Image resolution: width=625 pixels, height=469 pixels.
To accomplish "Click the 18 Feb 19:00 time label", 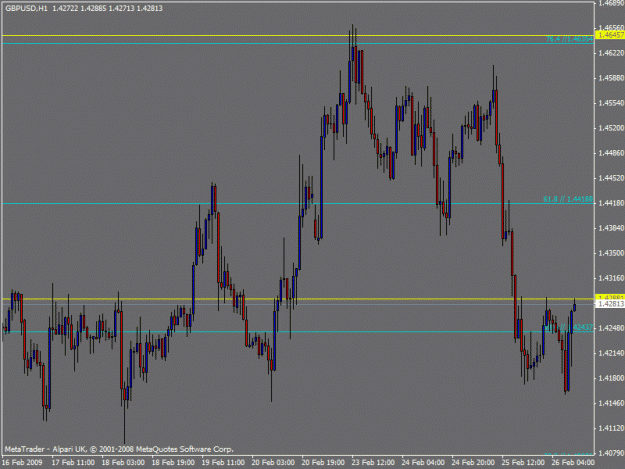I will [x=173, y=463].
